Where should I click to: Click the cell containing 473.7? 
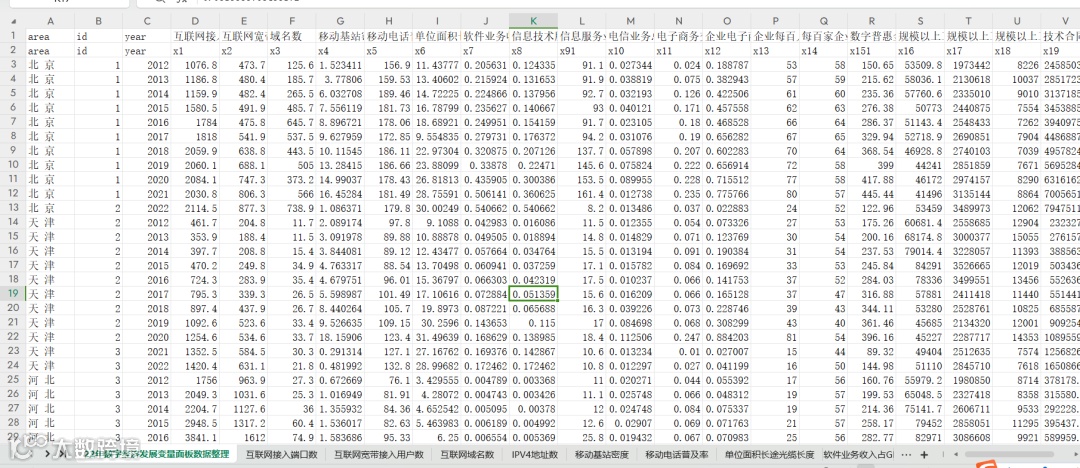(x=245, y=65)
